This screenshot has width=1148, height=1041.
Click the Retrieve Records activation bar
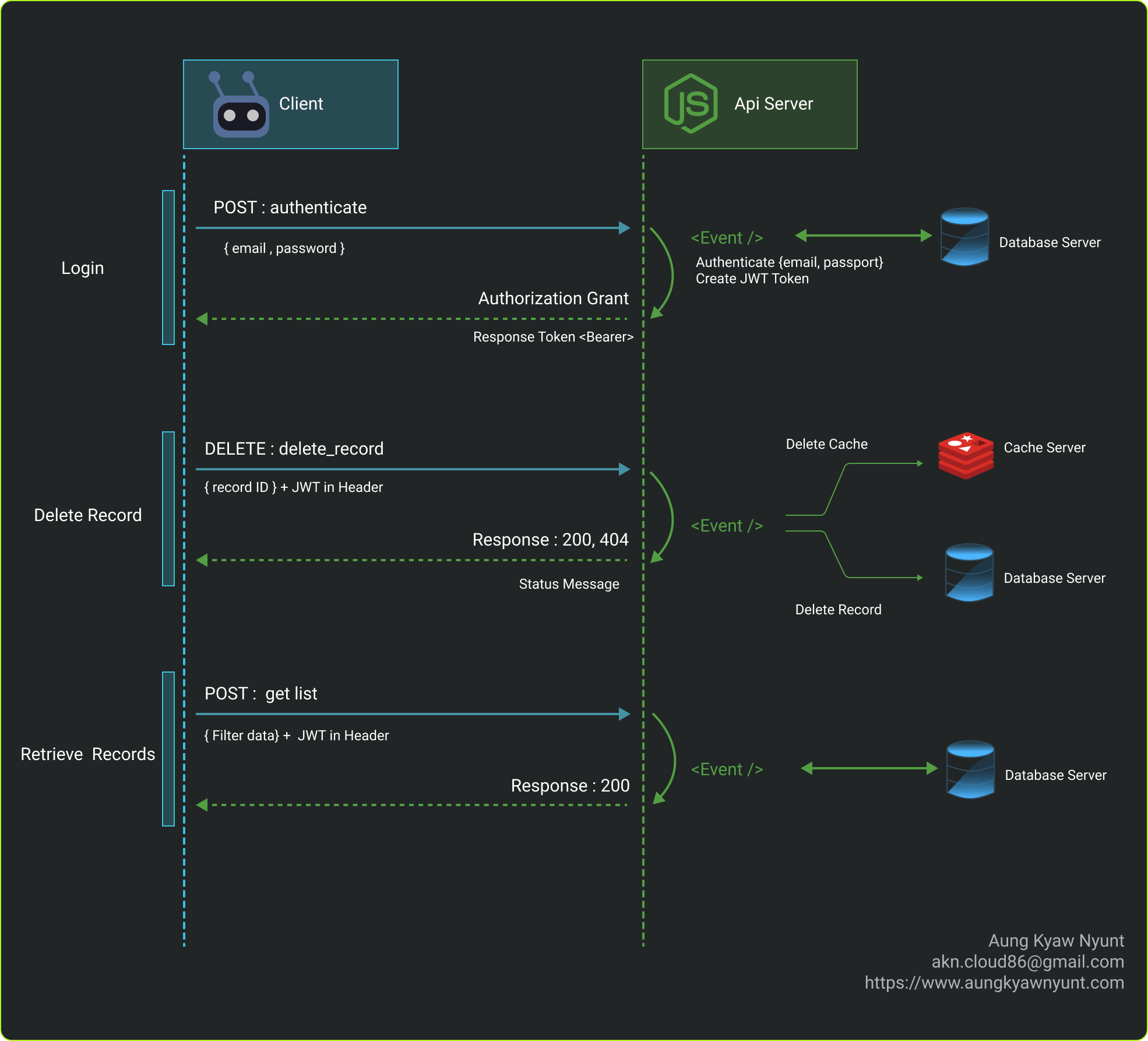coord(168,749)
